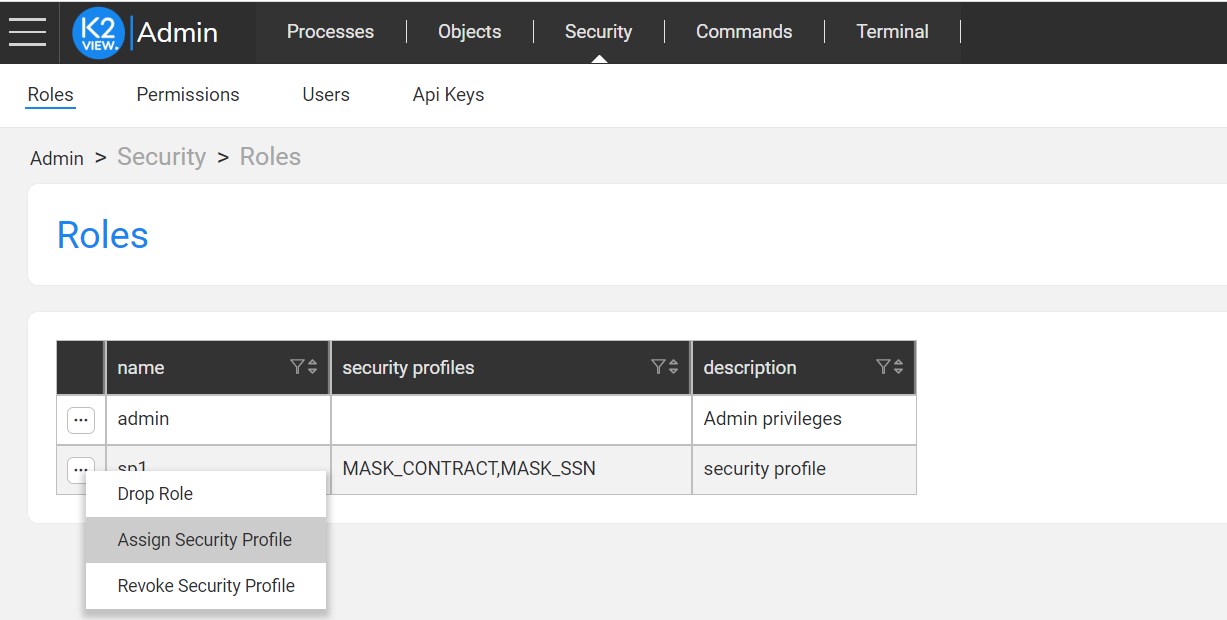The width and height of the screenshot is (1227, 620).
Task: Filter the name column
Action: [x=297, y=367]
